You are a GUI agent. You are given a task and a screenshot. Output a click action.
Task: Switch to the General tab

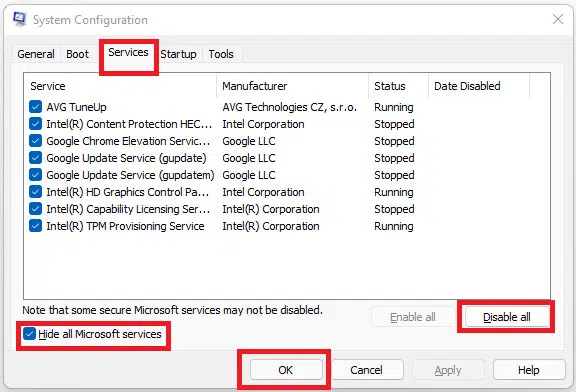click(x=36, y=54)
